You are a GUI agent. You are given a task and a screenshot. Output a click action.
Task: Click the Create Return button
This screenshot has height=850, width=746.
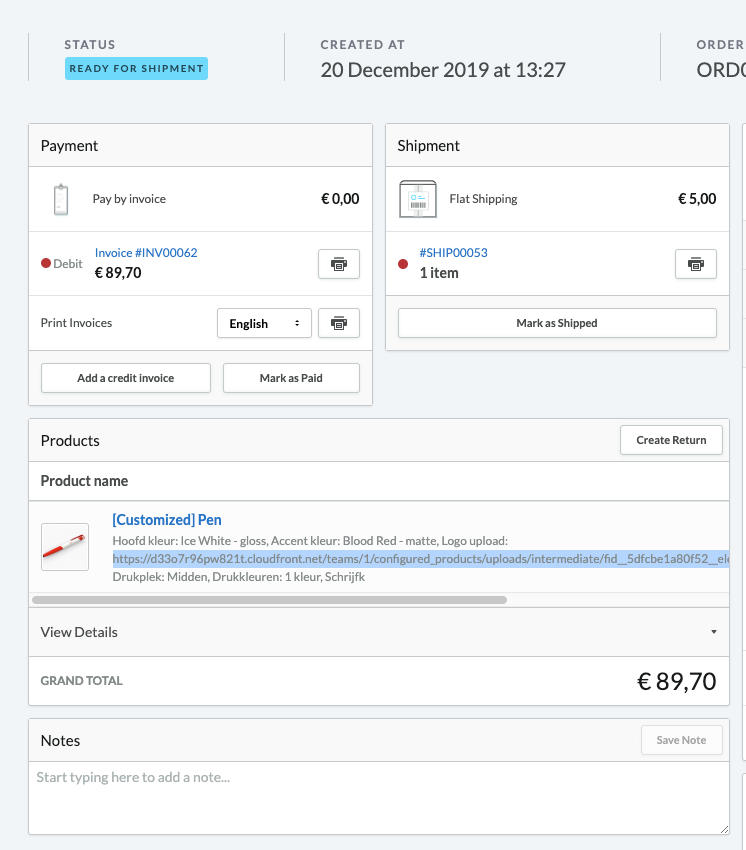671,440
